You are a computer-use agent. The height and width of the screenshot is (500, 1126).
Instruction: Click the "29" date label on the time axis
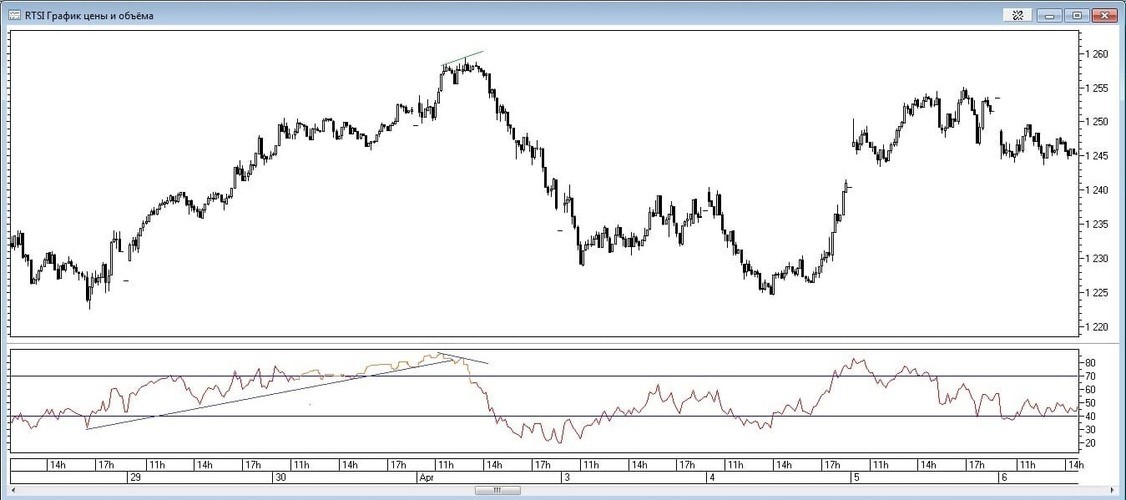(x=134, y=478)
